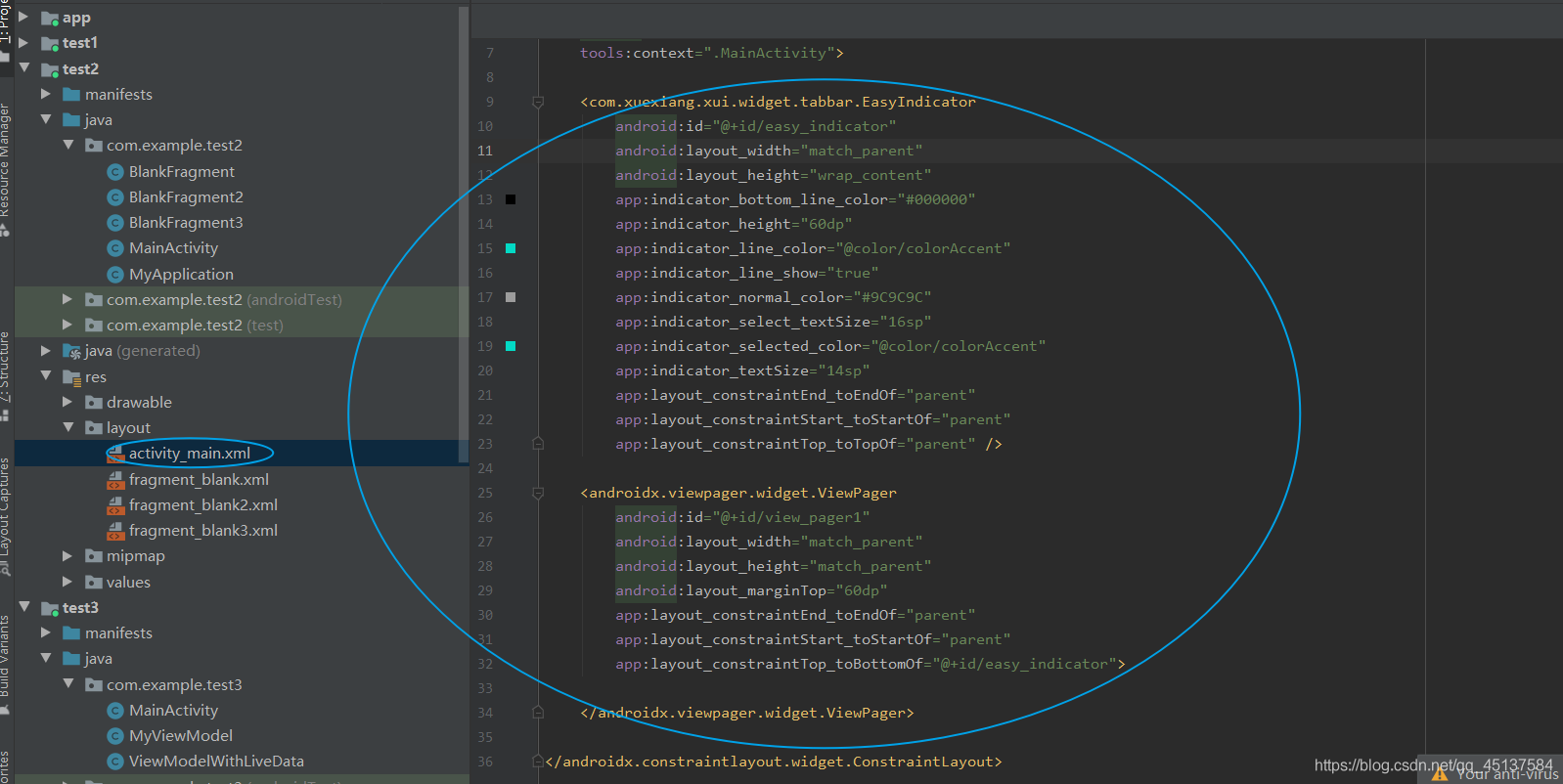Image resolution: width=1563 pixels, height=784 pixels.
Task: Click fragment_blank2.xml layout file icon
Action: (115, 505)
